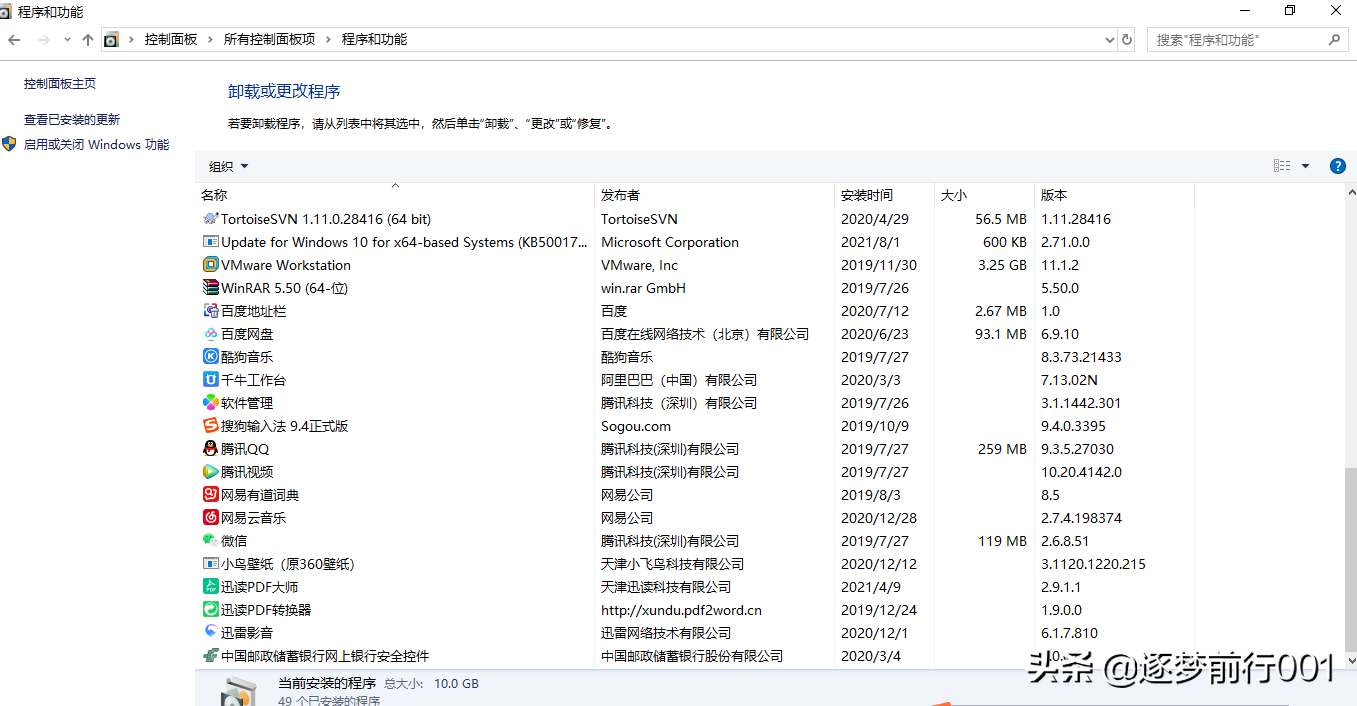Screen dimensions: 1357x706
Task: Open 启用或关闭 Windows 功能 link
Action: tap(97, 144)
